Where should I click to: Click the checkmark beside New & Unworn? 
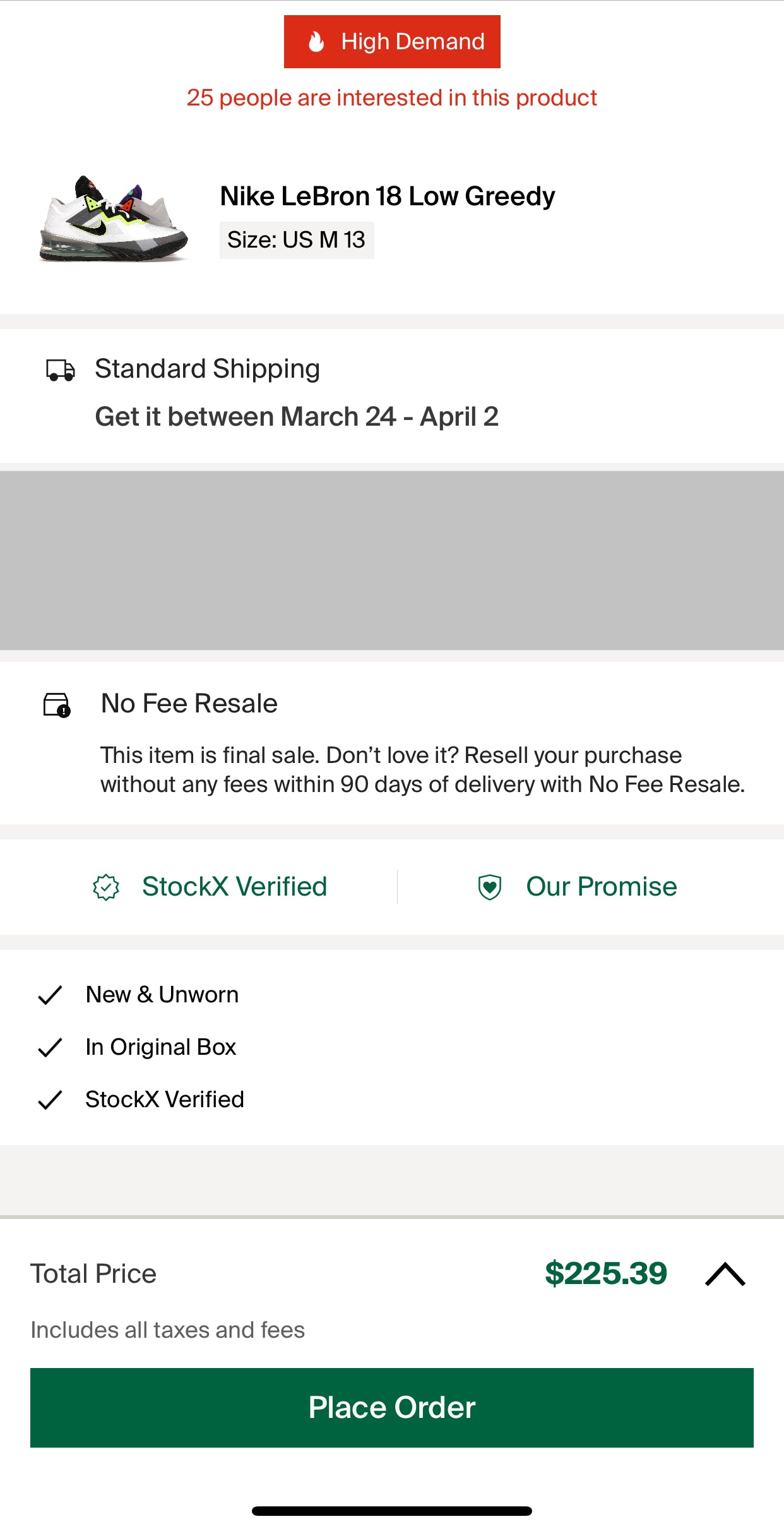point(50,995)
